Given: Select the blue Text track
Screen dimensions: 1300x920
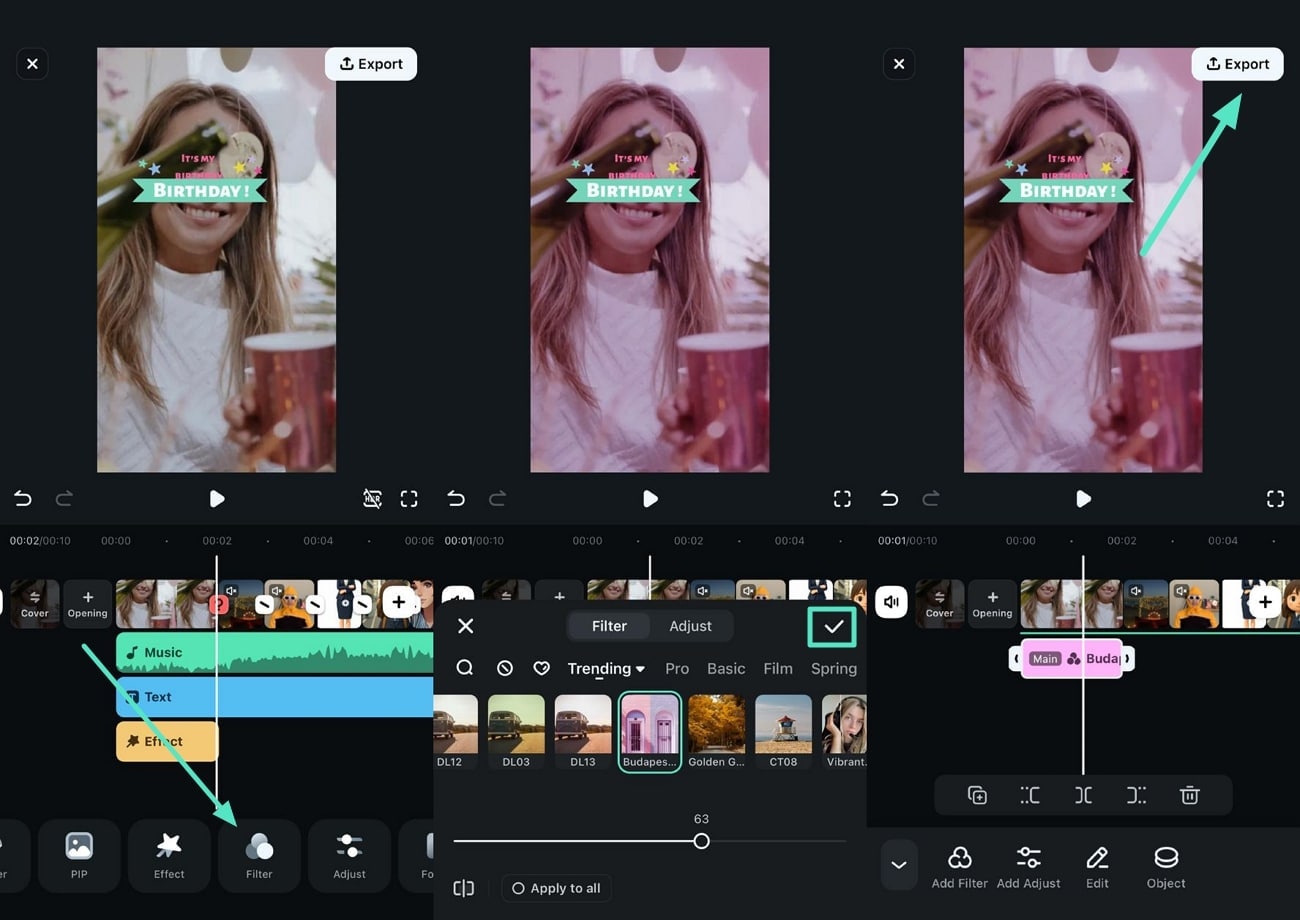Looking at the screenshot, I should tap(275, 697).
